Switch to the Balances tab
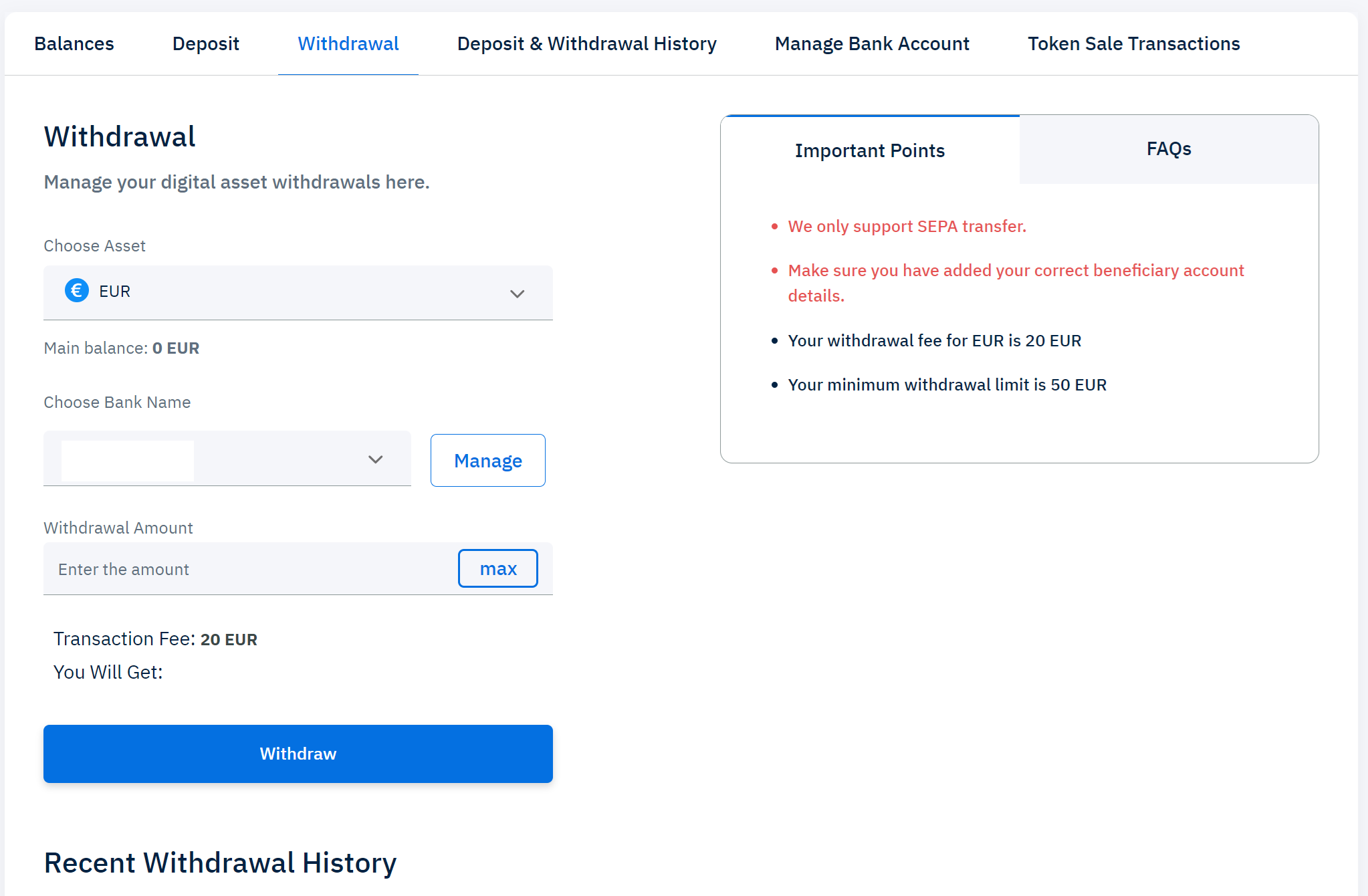Viewport: 1368px width, 896px height. coord(74,44)
